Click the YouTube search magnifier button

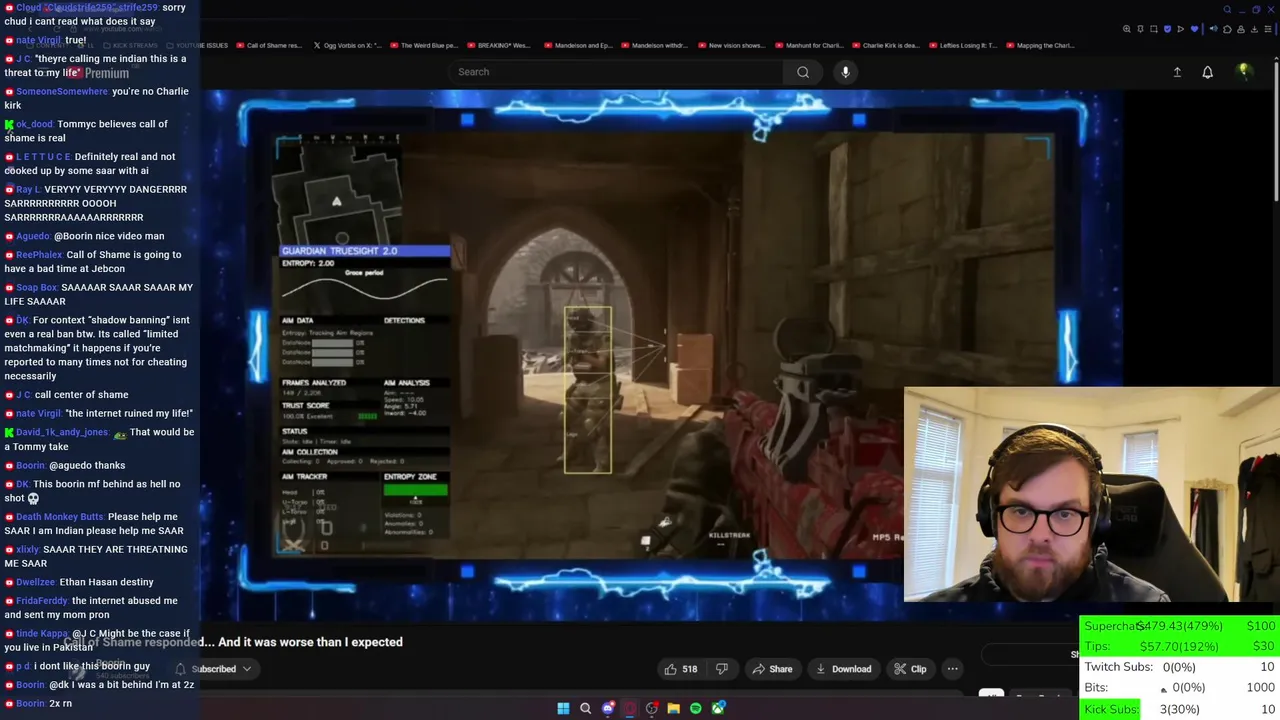coord(803,72)
